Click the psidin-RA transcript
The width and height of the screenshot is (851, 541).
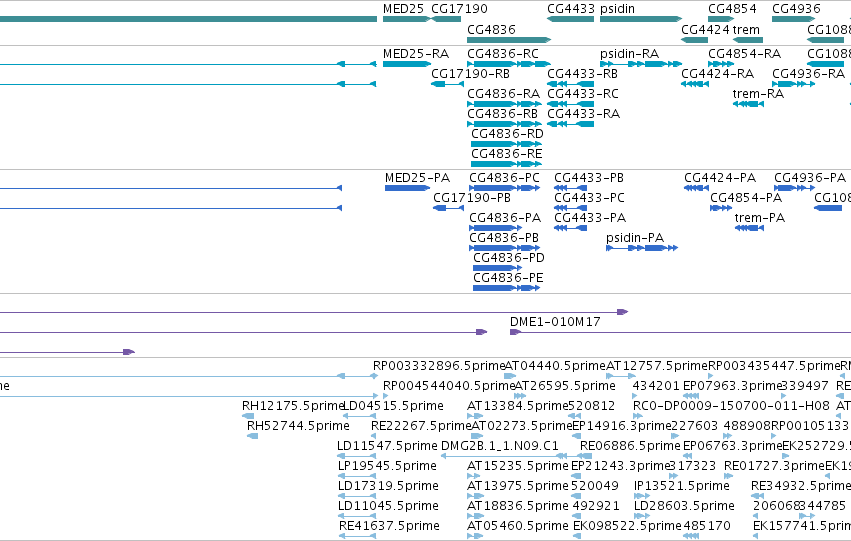(x=641, y=64)
